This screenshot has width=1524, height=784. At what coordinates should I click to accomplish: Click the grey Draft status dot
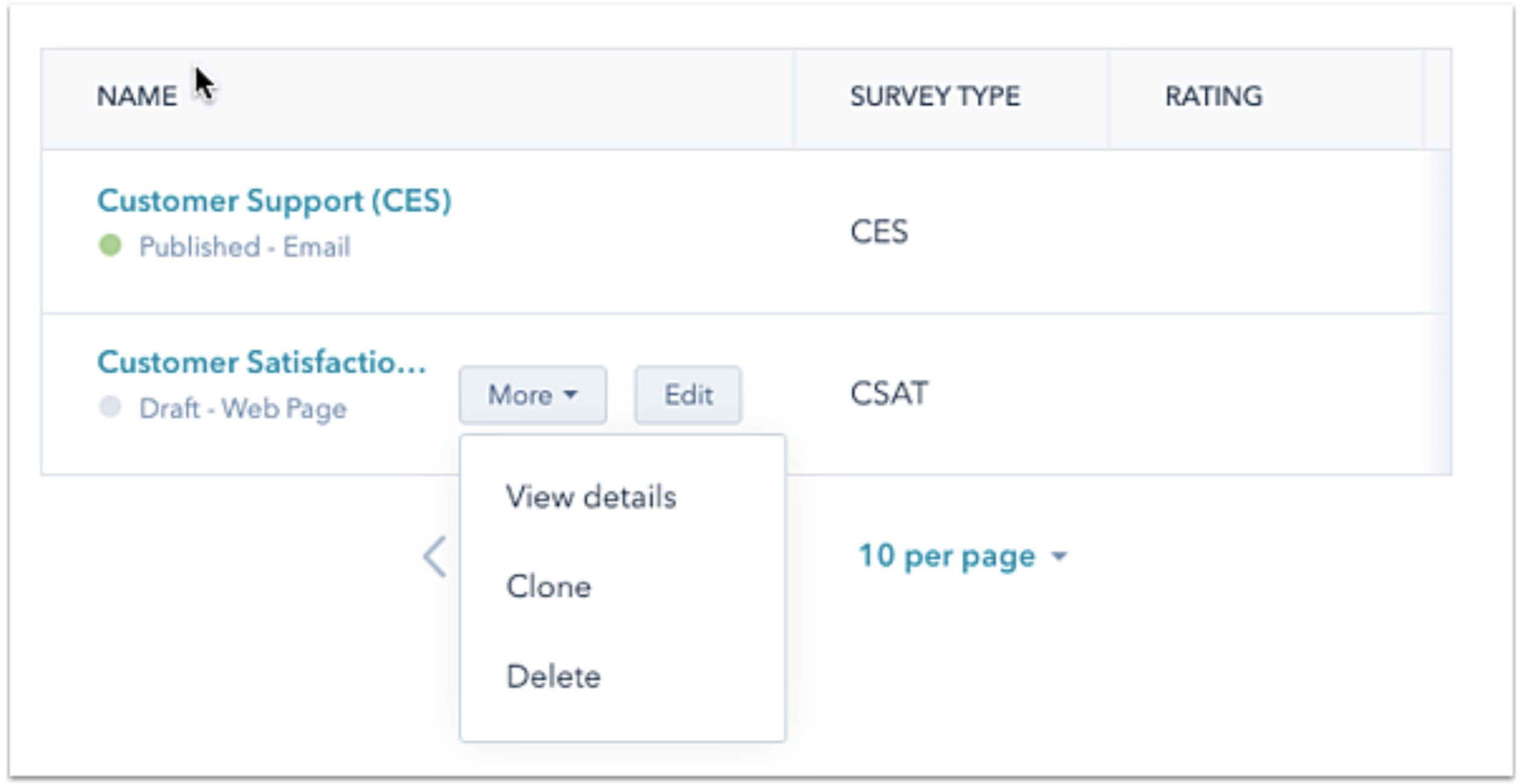click(x=110, y=407)
